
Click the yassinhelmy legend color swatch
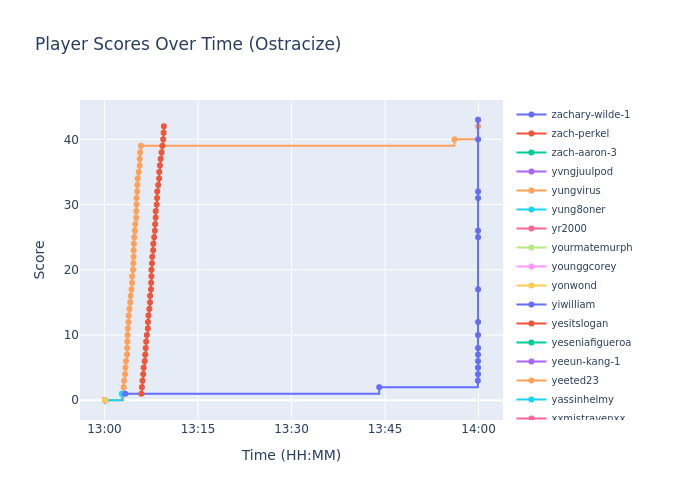(x=531, y=400)
